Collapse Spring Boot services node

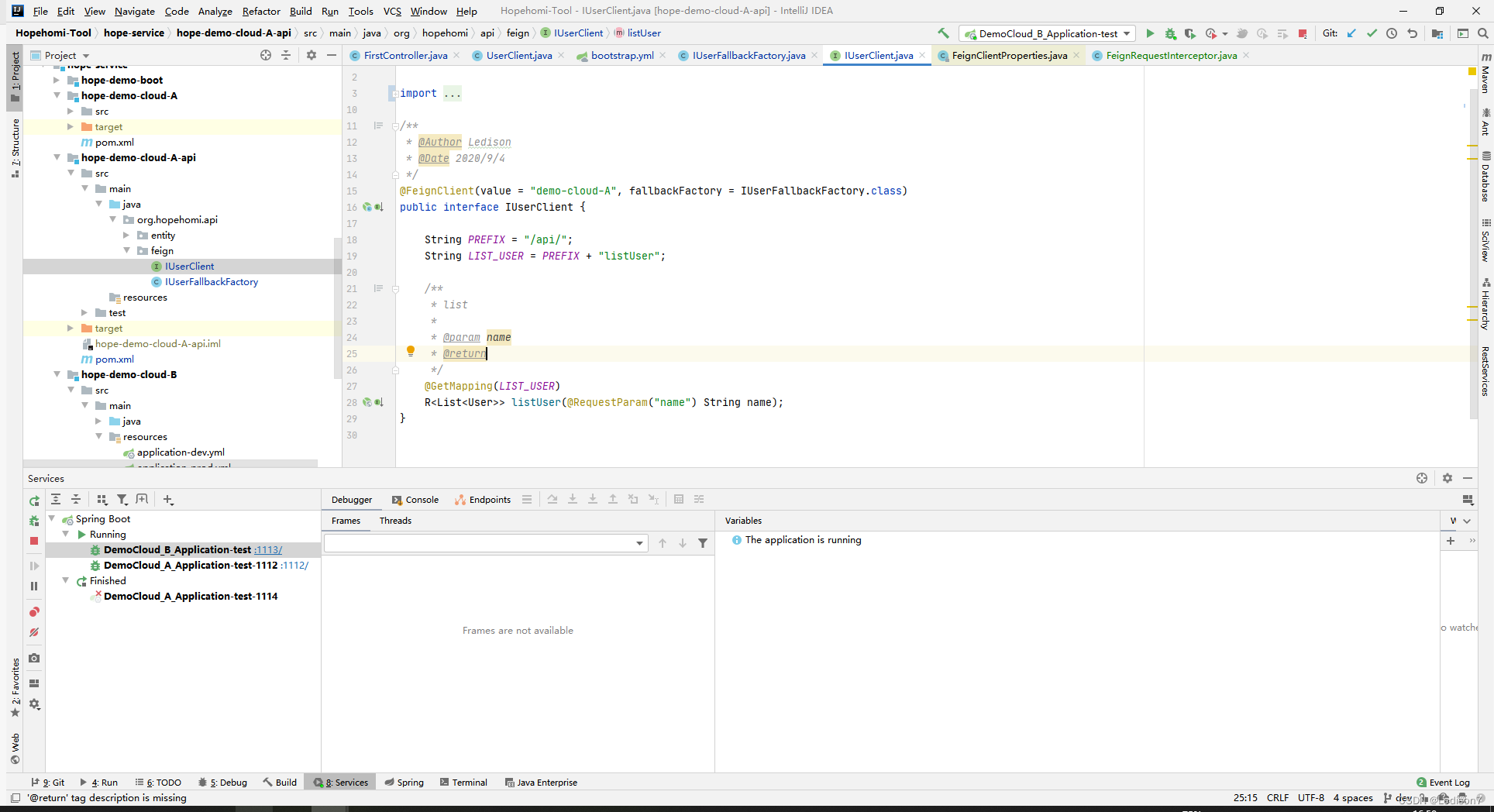[x=52, y=518]
